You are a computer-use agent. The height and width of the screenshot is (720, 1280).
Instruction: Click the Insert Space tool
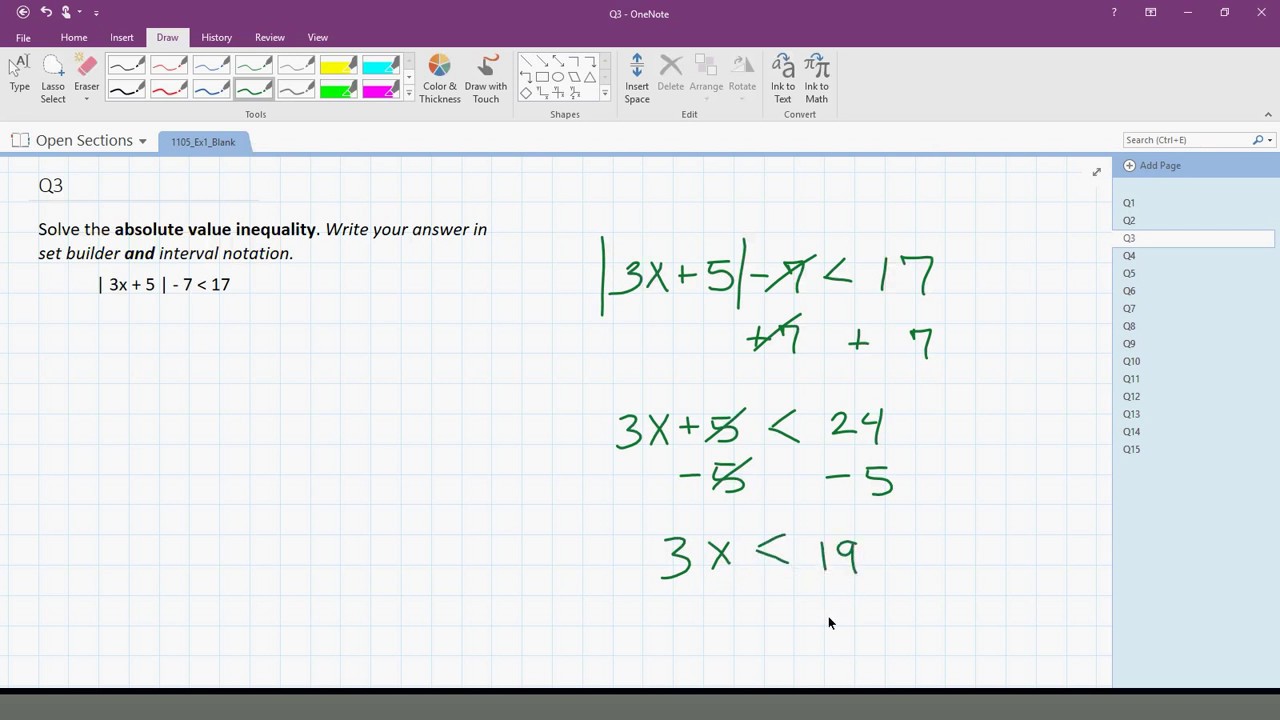click(x=637, y=79)
